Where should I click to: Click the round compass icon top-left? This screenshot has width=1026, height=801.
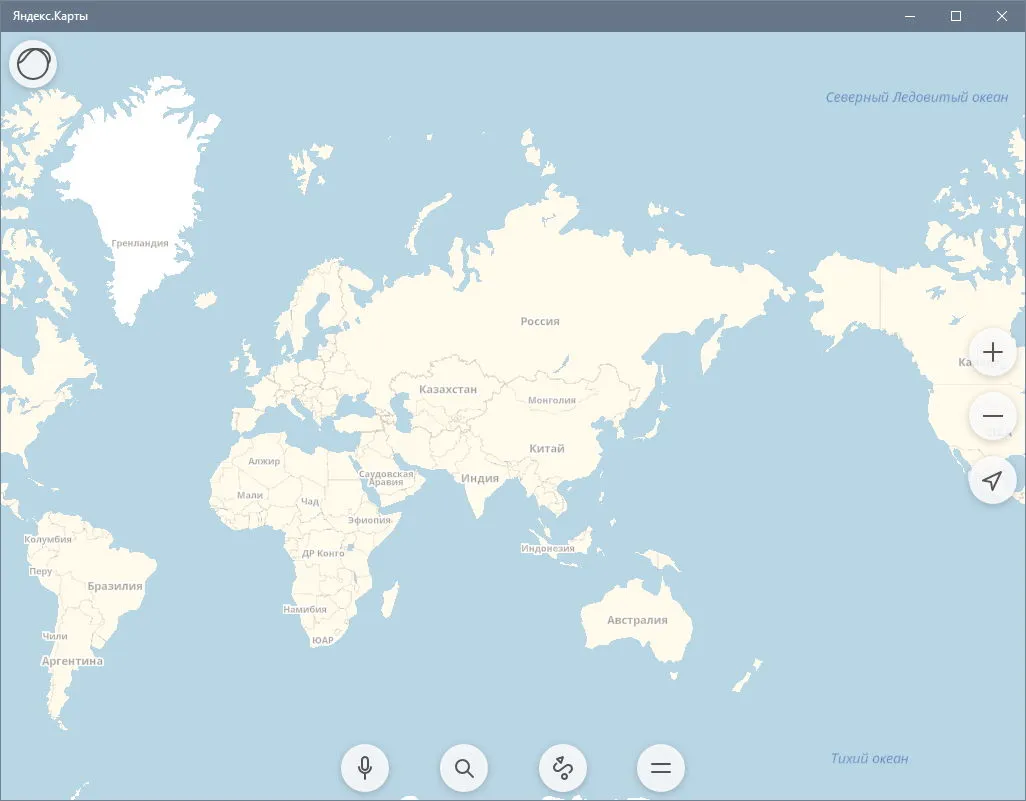click(33, 64)
